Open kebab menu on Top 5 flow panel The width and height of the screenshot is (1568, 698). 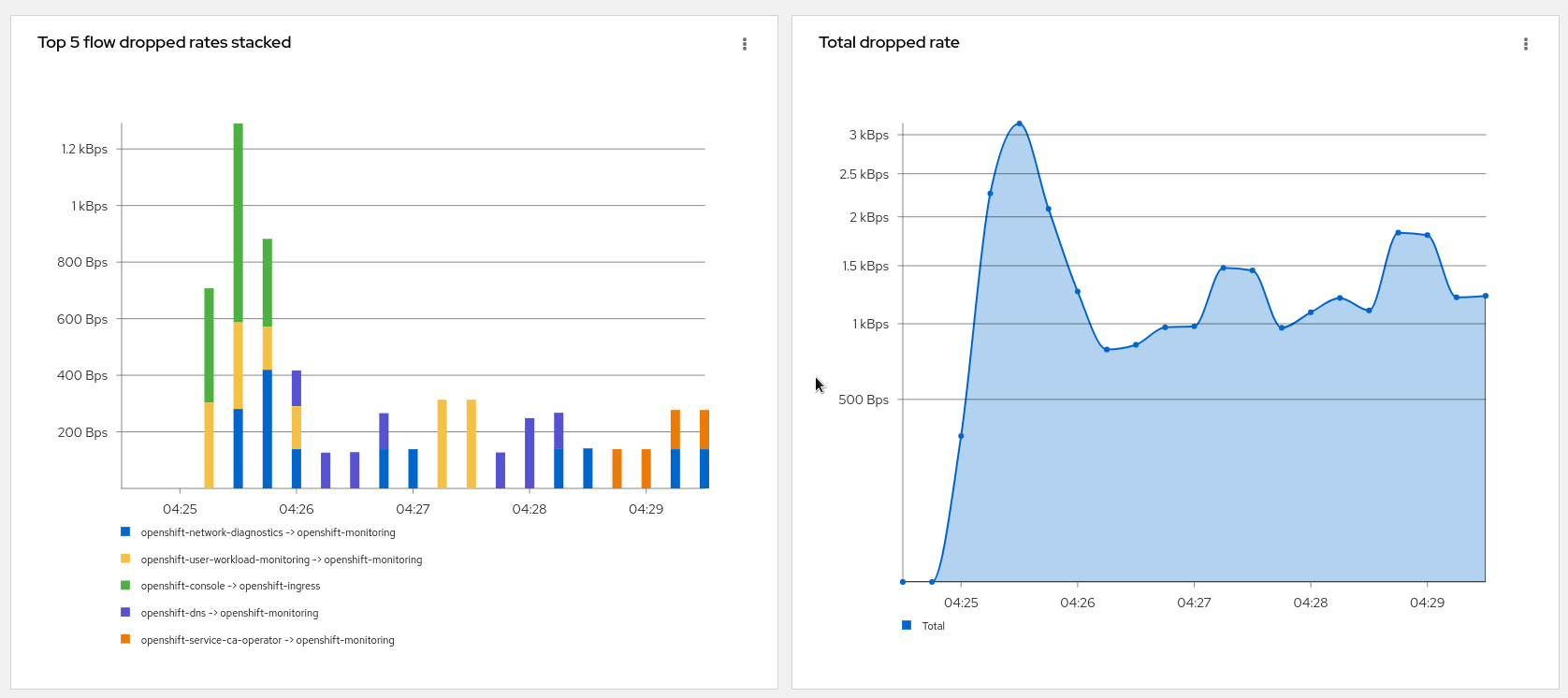tap(745, 44)
